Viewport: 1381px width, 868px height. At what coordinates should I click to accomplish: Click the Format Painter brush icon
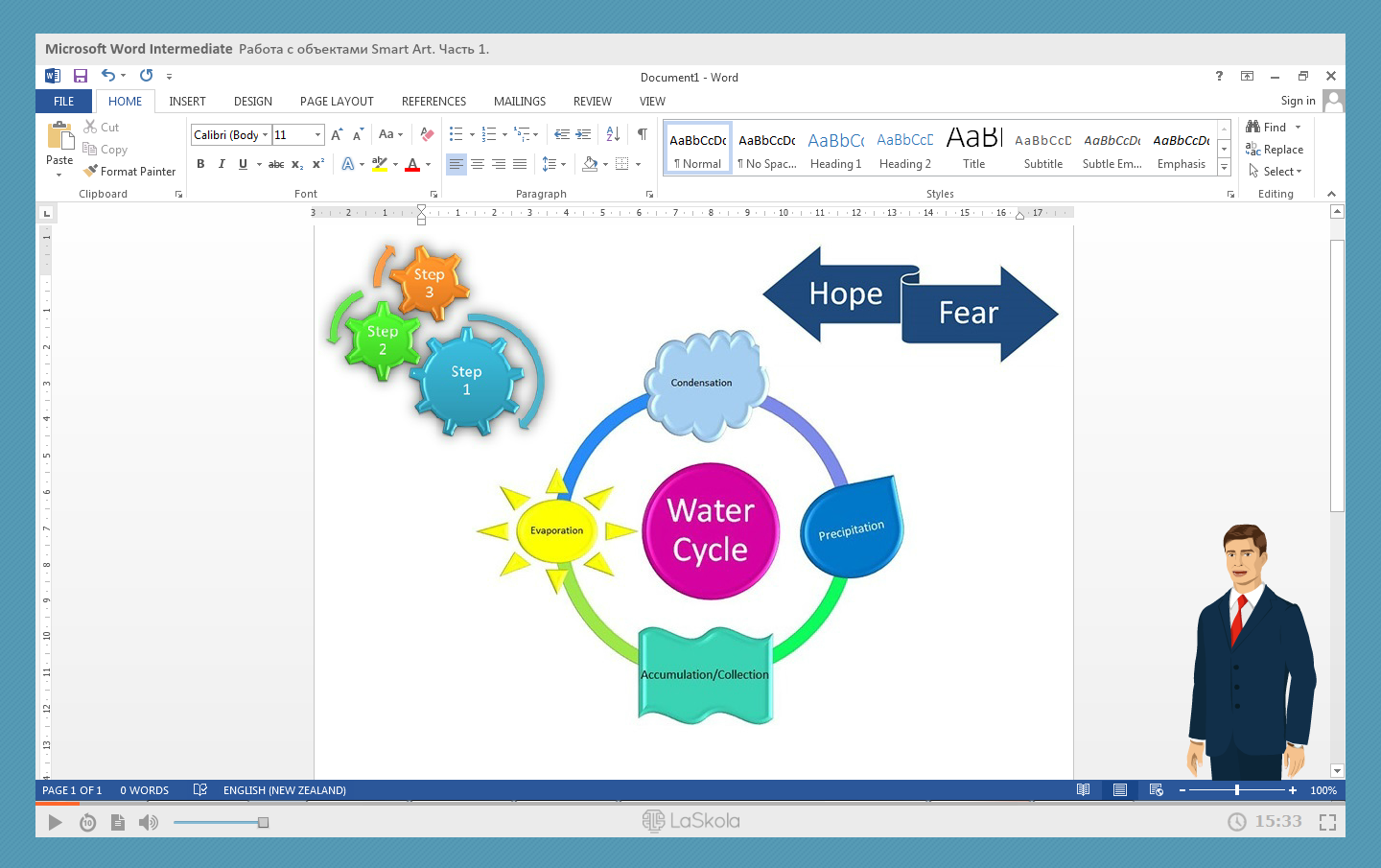pos(91,172)
